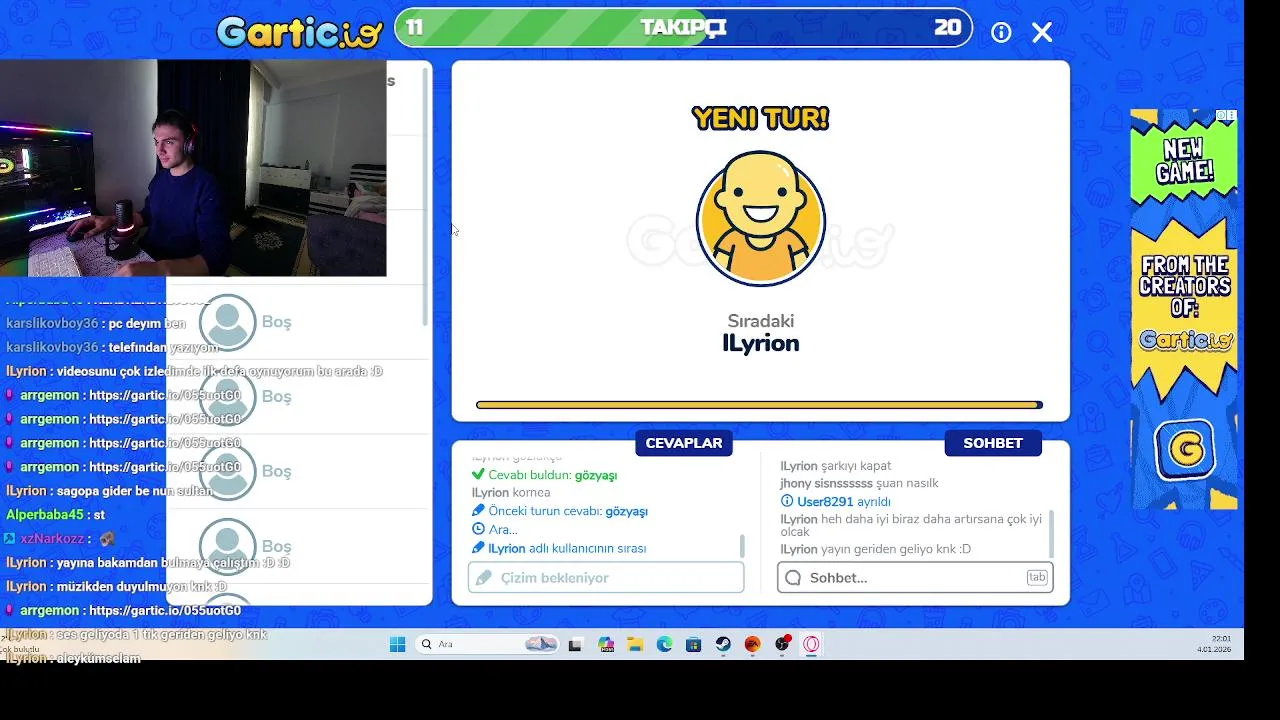This screenshot has height=720, width=1280.
Task: Click 'ILyrion adlı kullanıcının sırası' line
Action: (x=559, y=548)
